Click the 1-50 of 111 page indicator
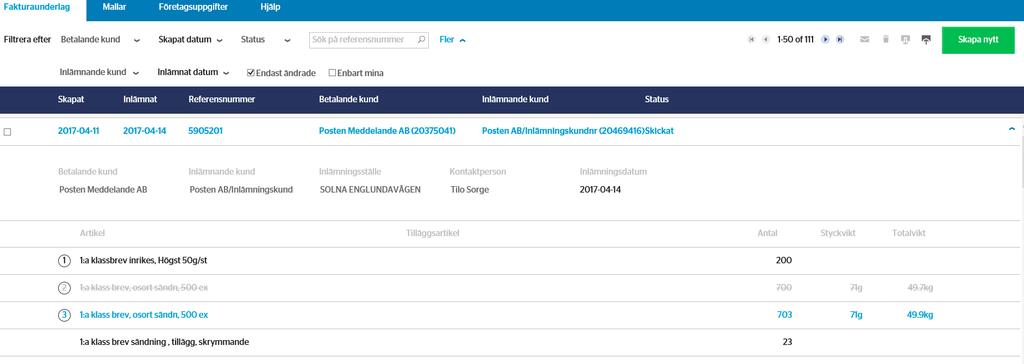This screenshot has width=1024, height=364. click(x=795, y=40)
